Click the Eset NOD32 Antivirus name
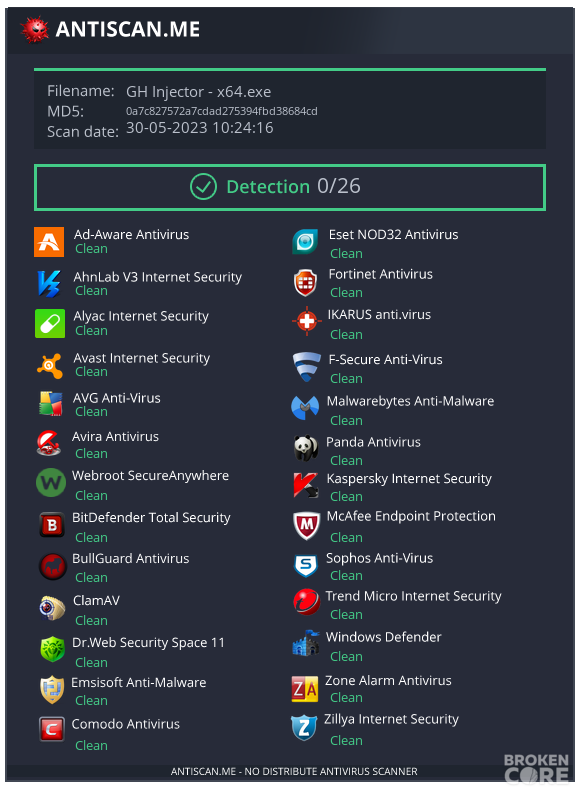 click(x=394, y=234)
